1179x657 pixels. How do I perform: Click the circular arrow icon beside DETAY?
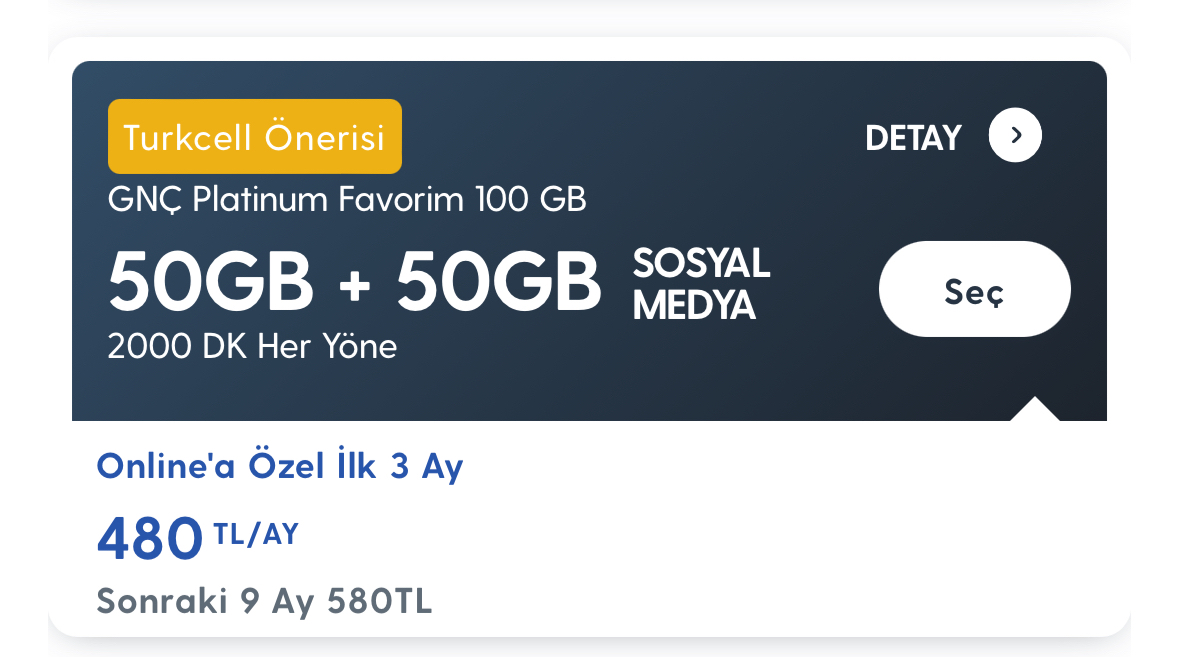1015,135
